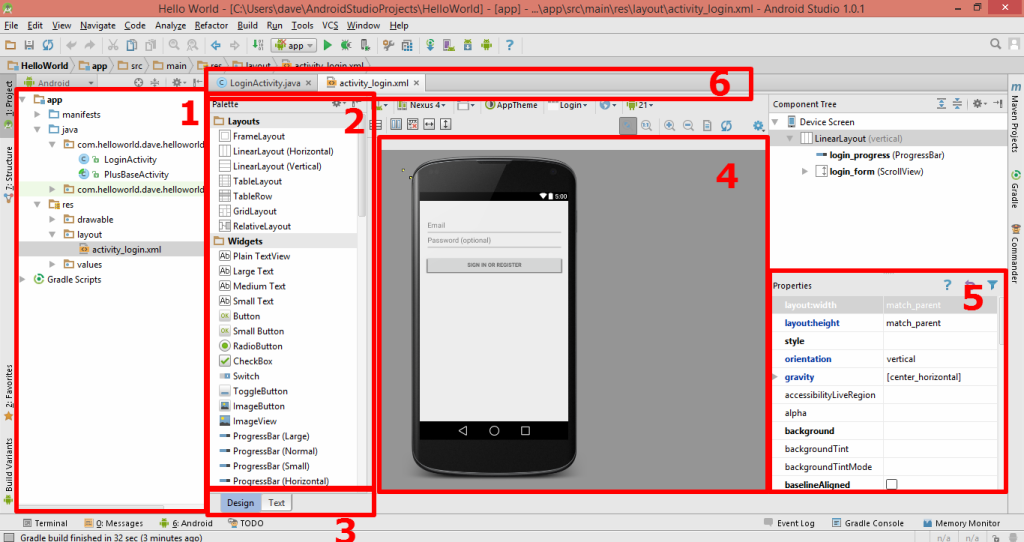1024x542 pixels.
Task: Click the Cut scissors icon
Action: [113, 45]
